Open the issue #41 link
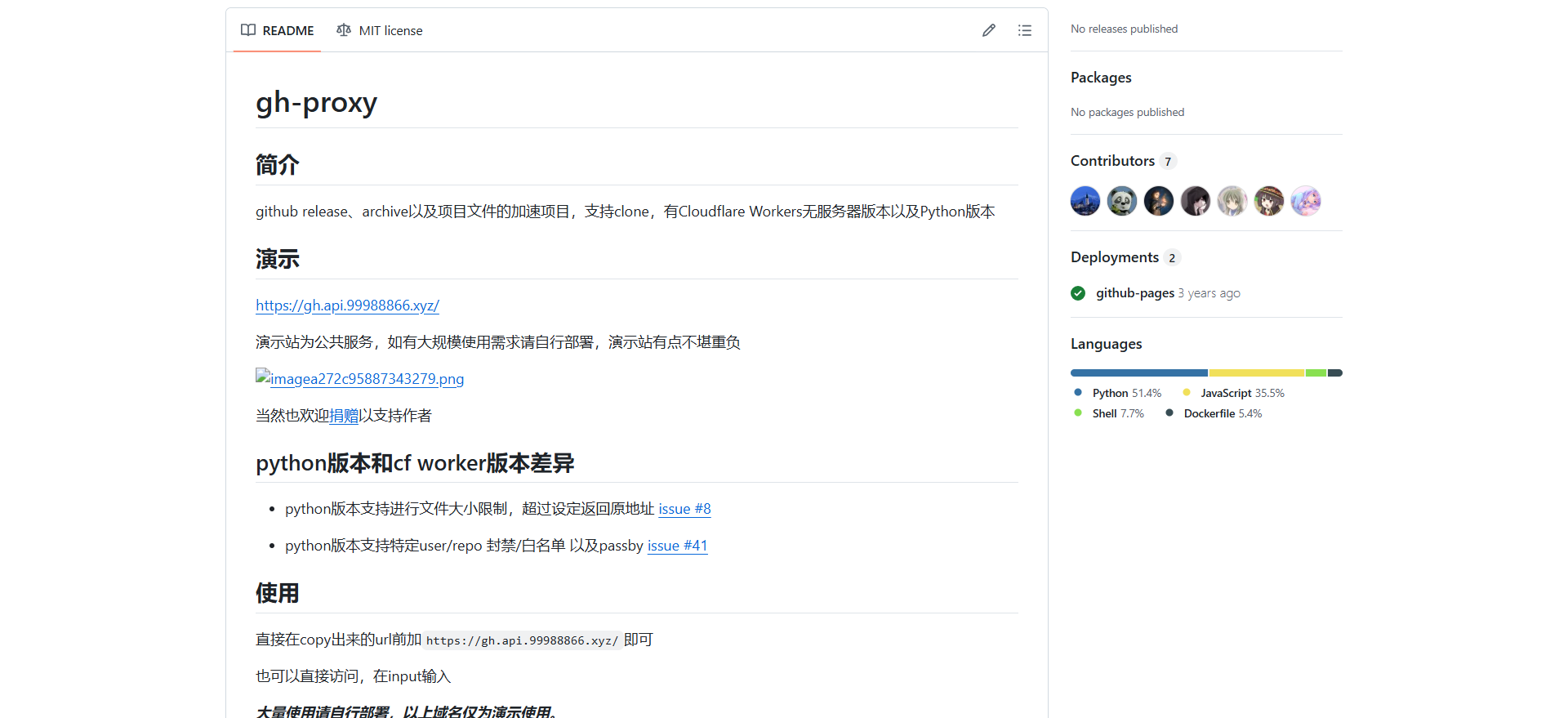Image resolution: width=1568 pixels, height=718 pixels. tap(677, 546)
